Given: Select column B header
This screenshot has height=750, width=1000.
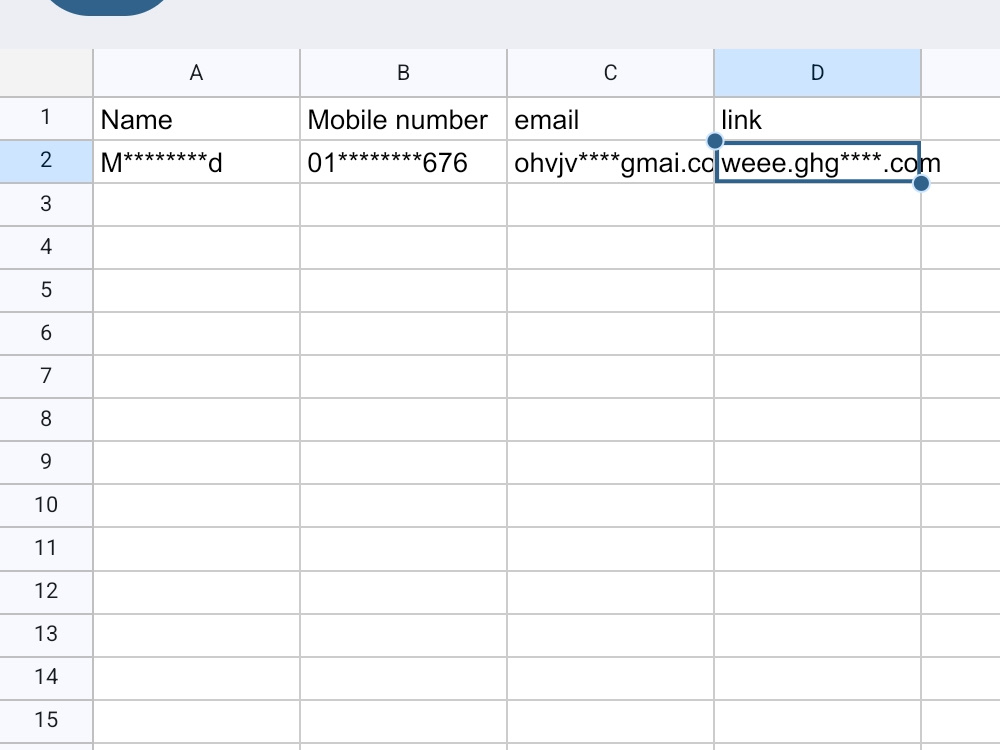Looking at the screenshot, I should (x=404, y=73).
